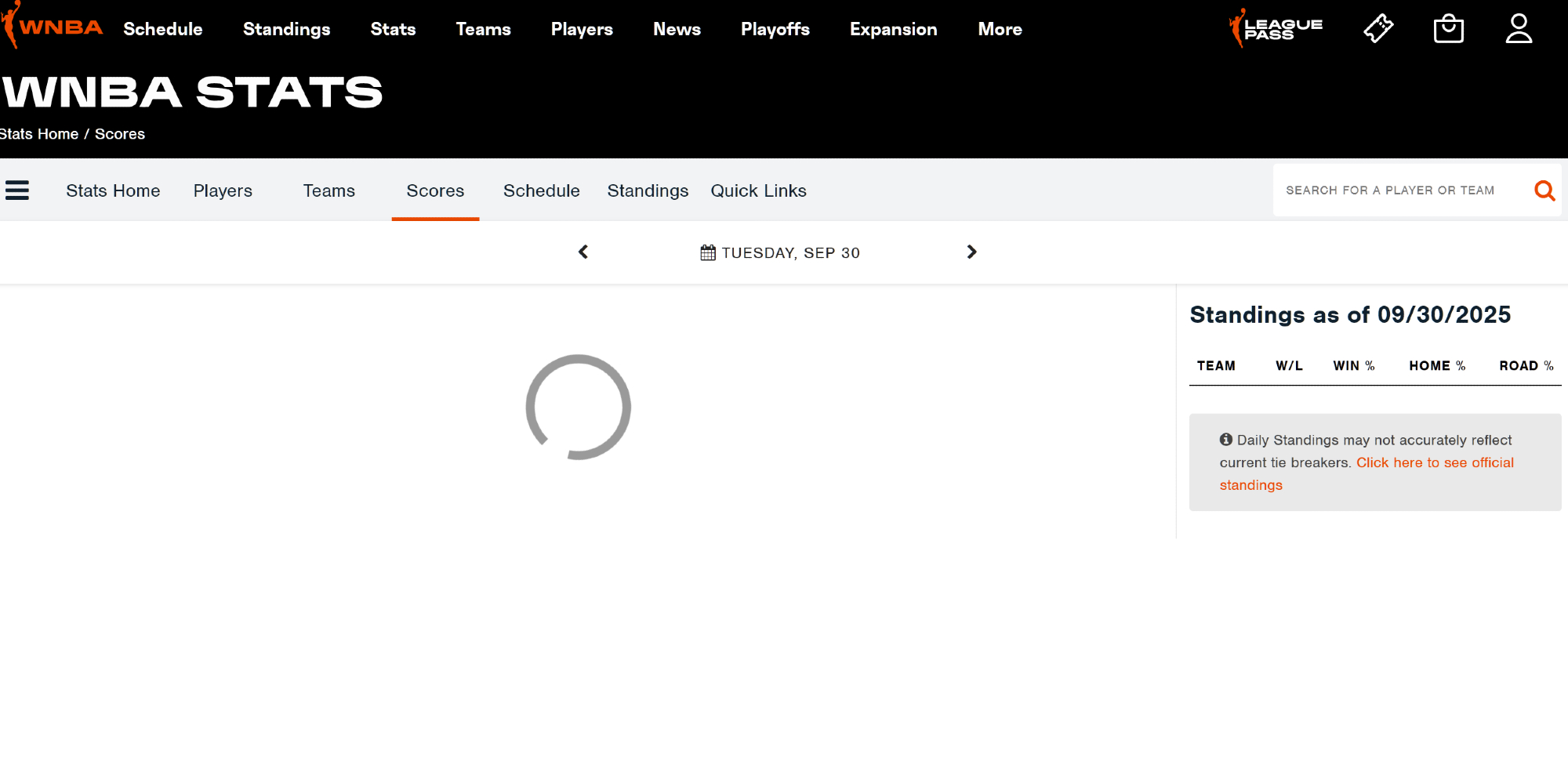Go to previous day with left arrow
Screen dimensions: 1568x765
[583, 252]
